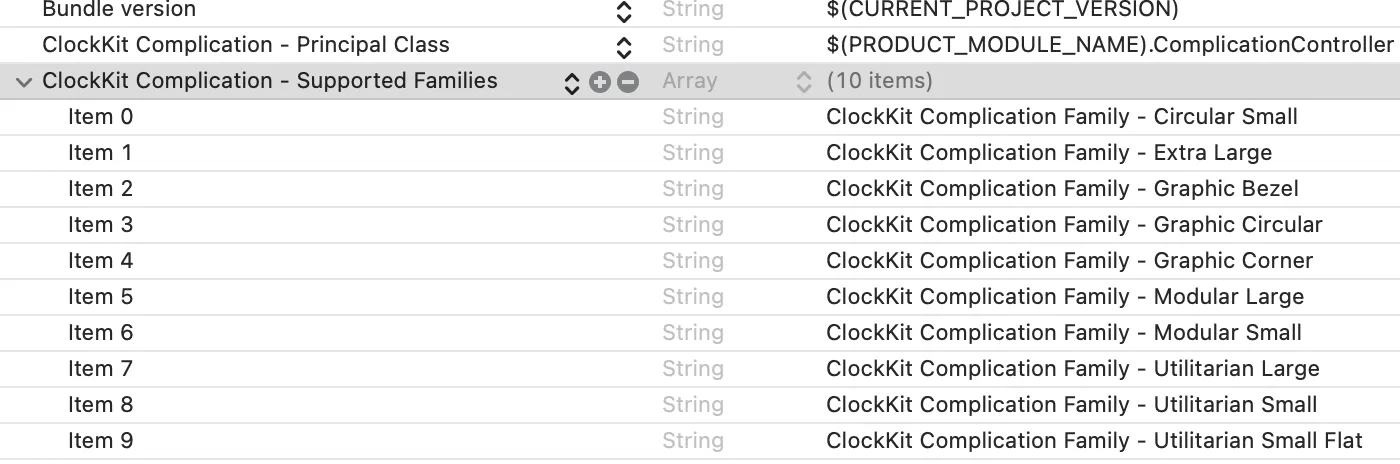Select the Item 0 row key
Viewport: 1400px width, 464px height.
click(x=100, y=117)
